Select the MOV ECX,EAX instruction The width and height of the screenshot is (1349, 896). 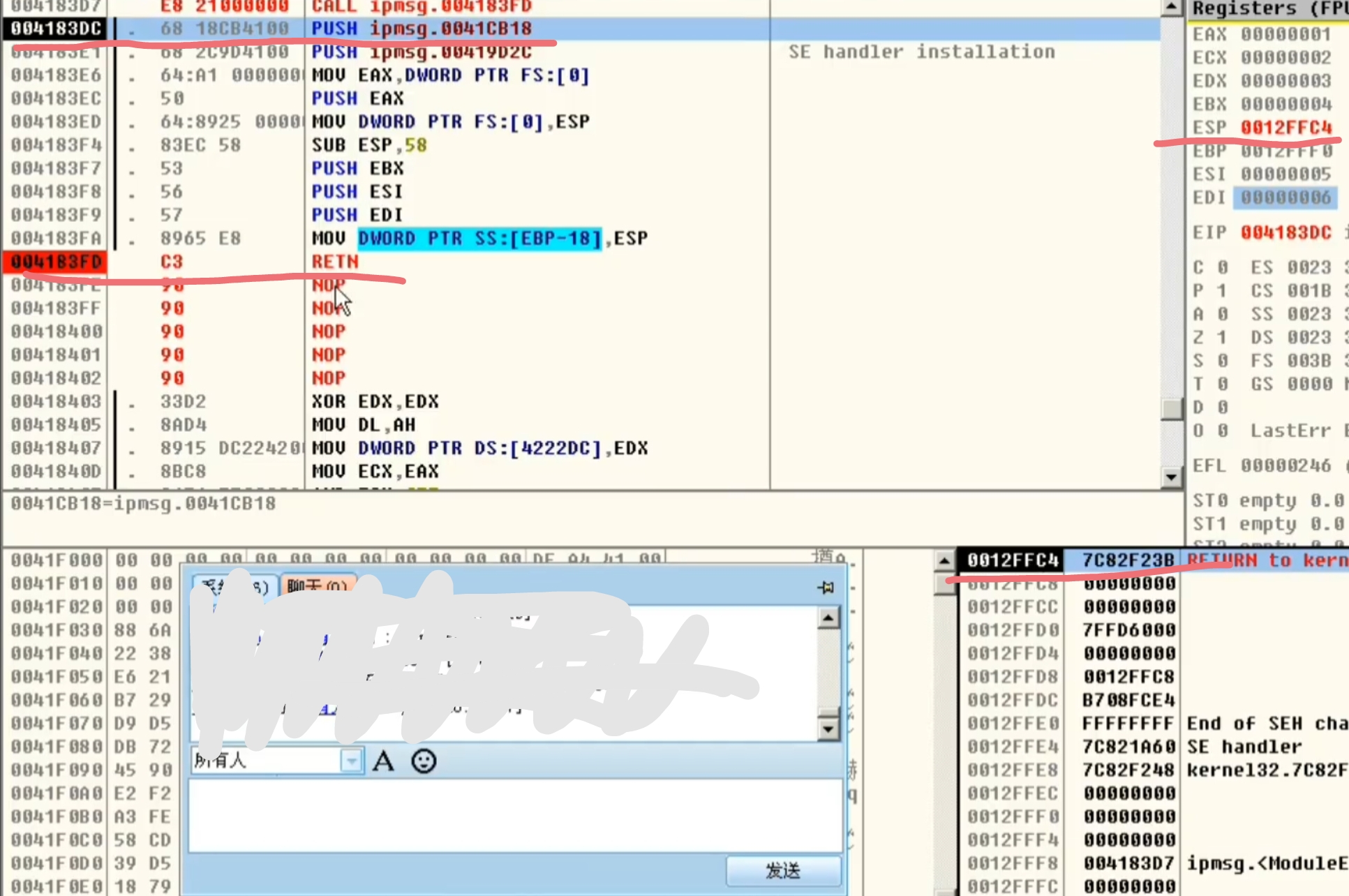[375, 471]
